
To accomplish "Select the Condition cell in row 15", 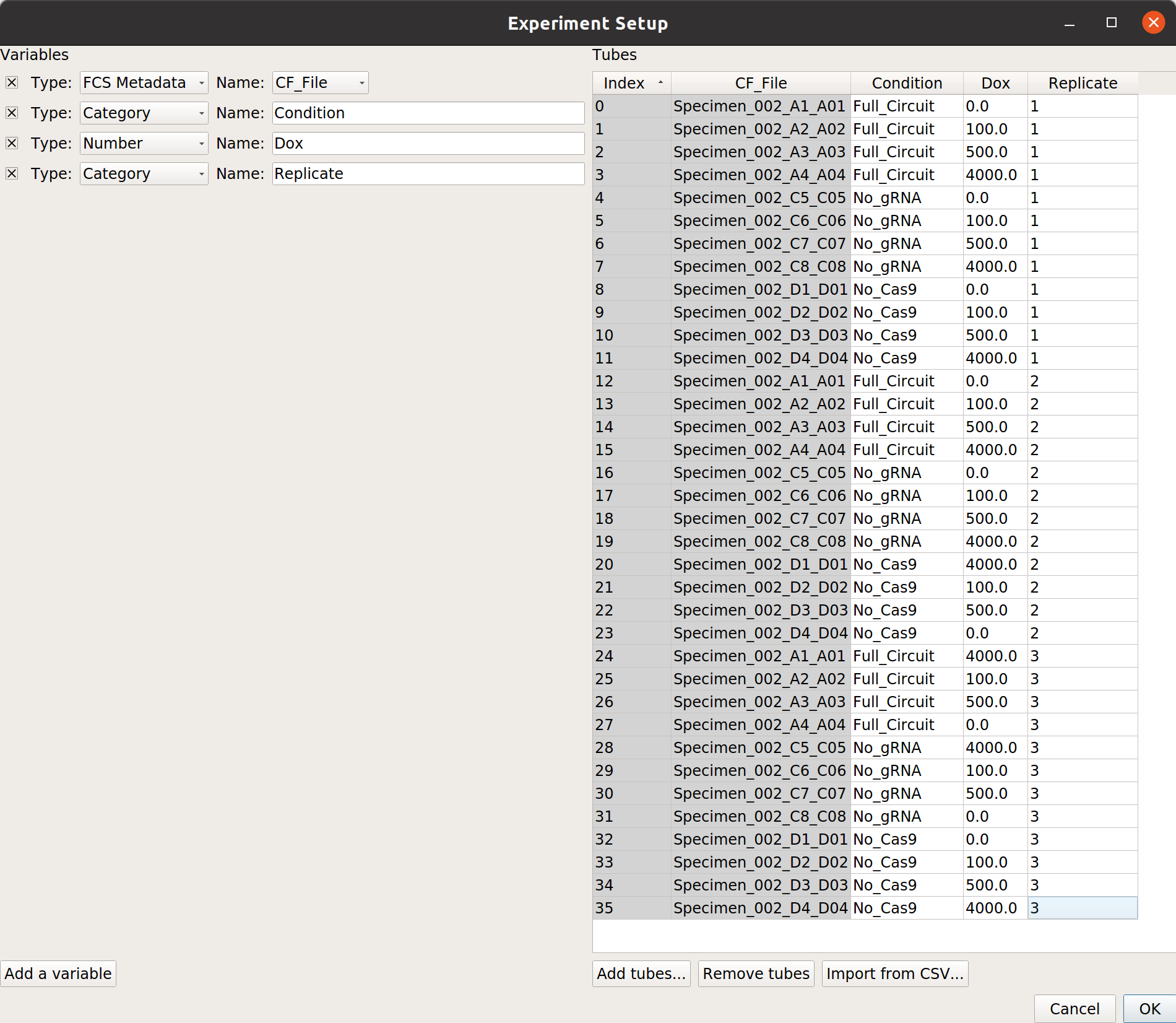I will pos(907,450).
